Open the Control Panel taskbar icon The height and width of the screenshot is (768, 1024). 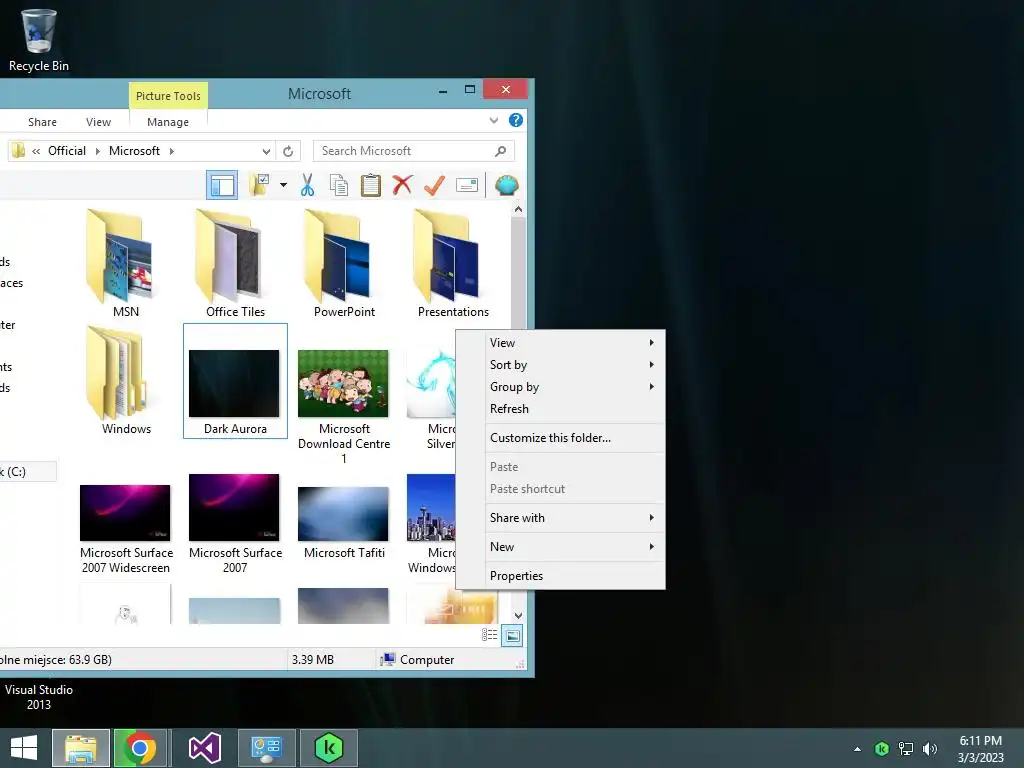[266, 748]
